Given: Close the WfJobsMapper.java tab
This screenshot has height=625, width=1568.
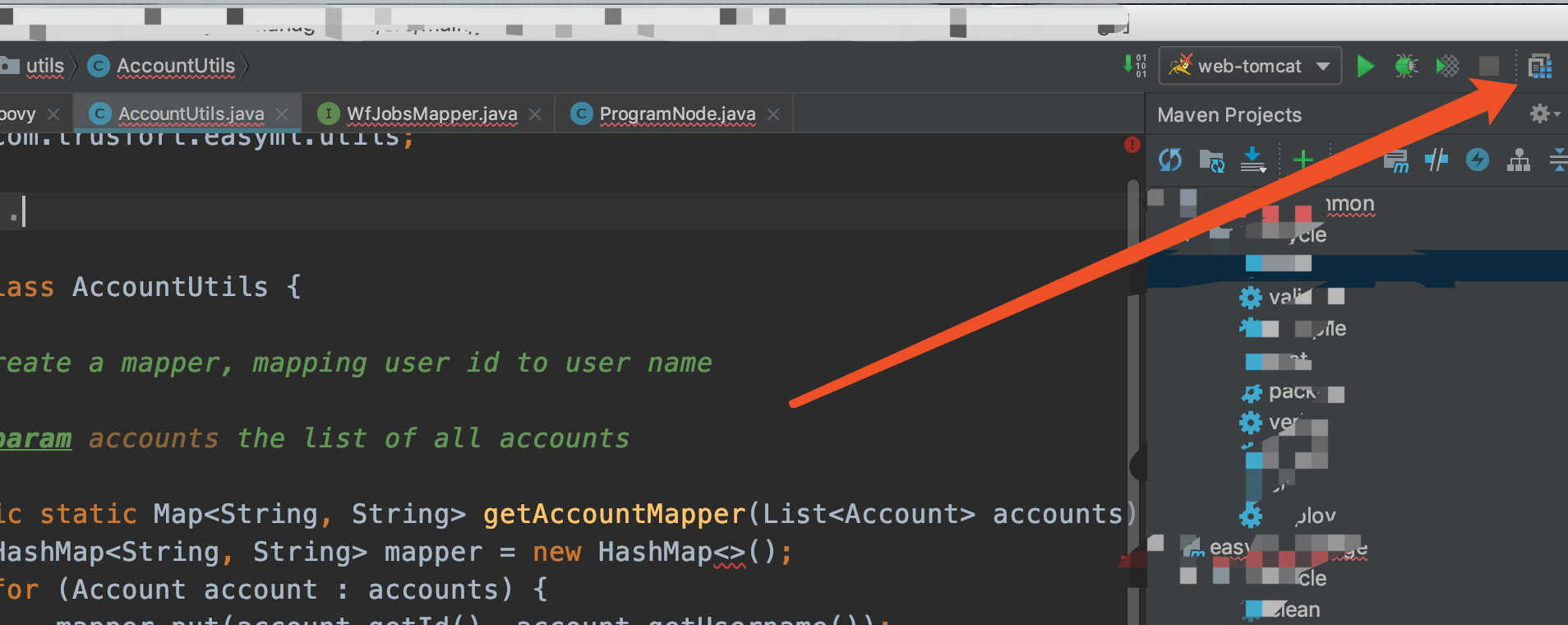Looking at the screenshot, I should pos(535,113).
